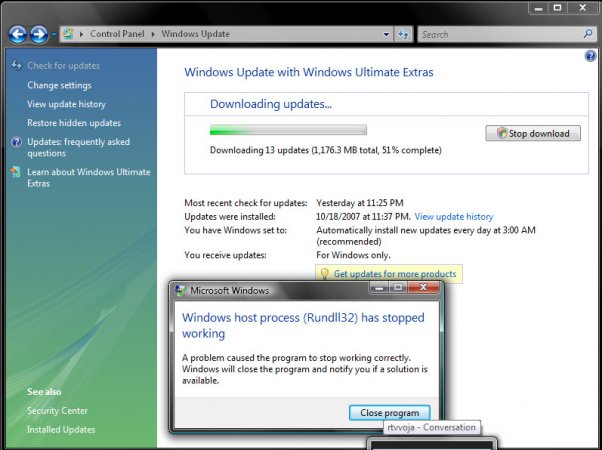Viewport: 602px width, 450px height.
Task: Open the address bar history dropdown
Action: click(x=386, y=34)
